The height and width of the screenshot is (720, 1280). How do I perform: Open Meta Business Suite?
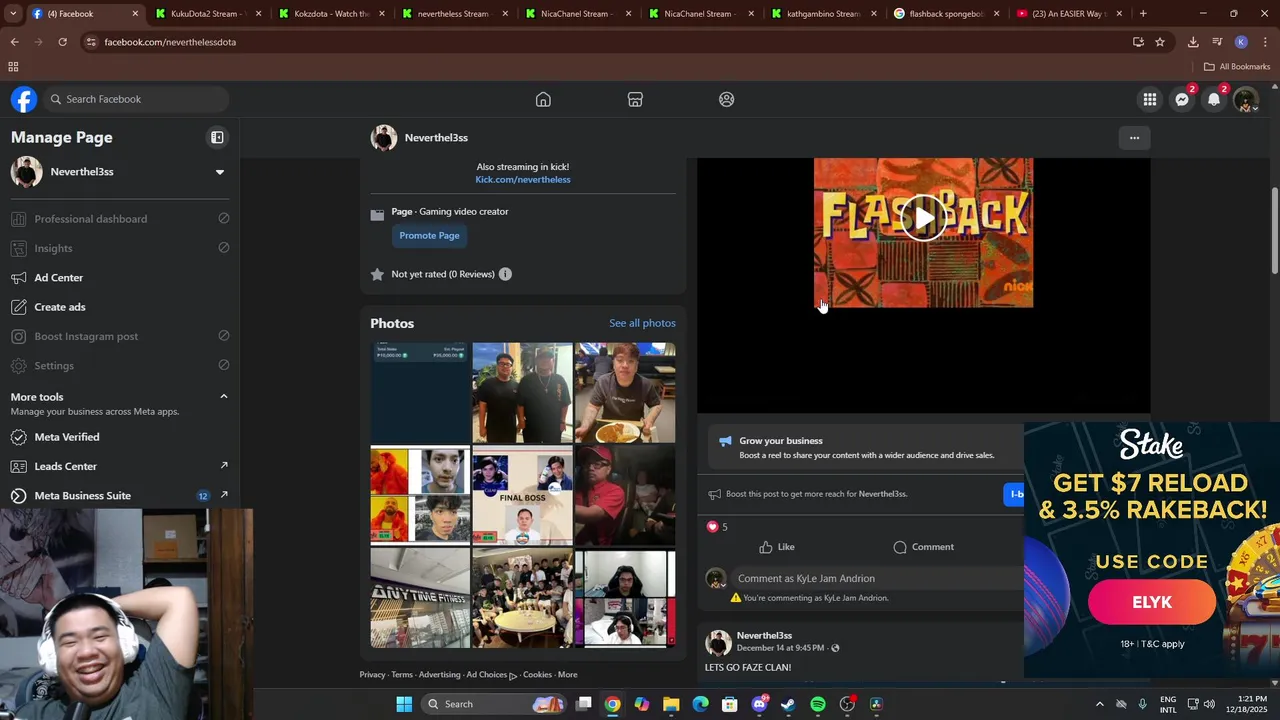point(120,495)
